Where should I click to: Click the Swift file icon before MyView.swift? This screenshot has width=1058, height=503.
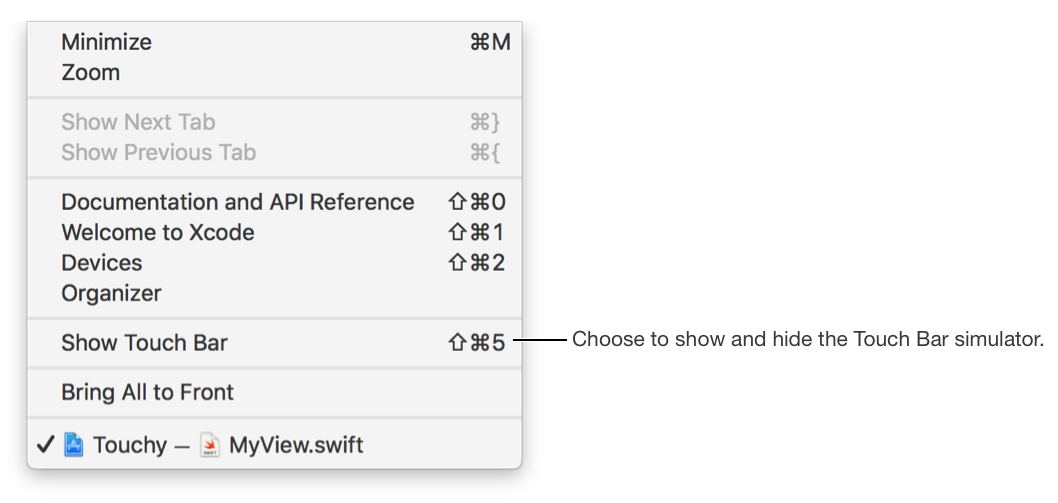[x=209, y=445]
